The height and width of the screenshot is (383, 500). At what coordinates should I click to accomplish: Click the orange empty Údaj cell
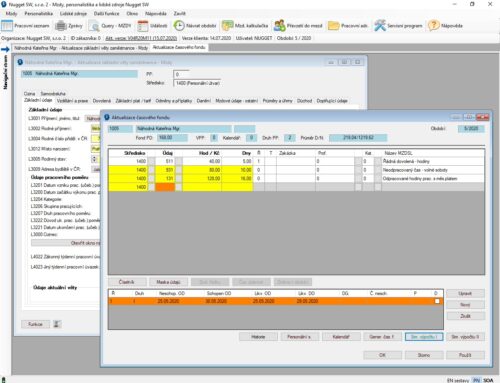coord(165,187)
